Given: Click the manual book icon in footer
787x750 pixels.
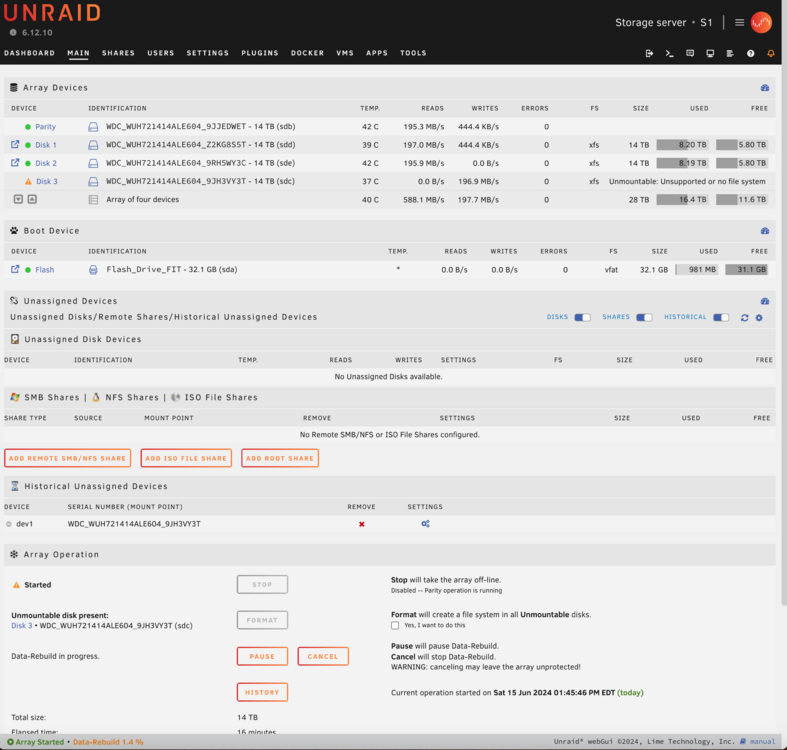Looking at the screenshot, I should (742, 741).
